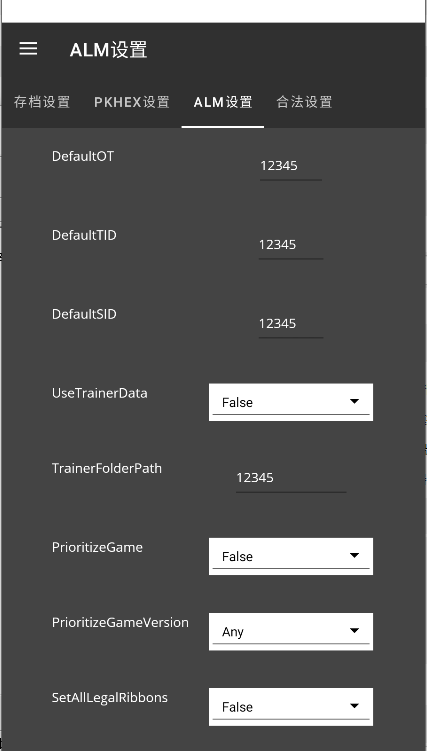Edit the TrainerFolderPath field
427x751 pixels.
coord(291,478)
